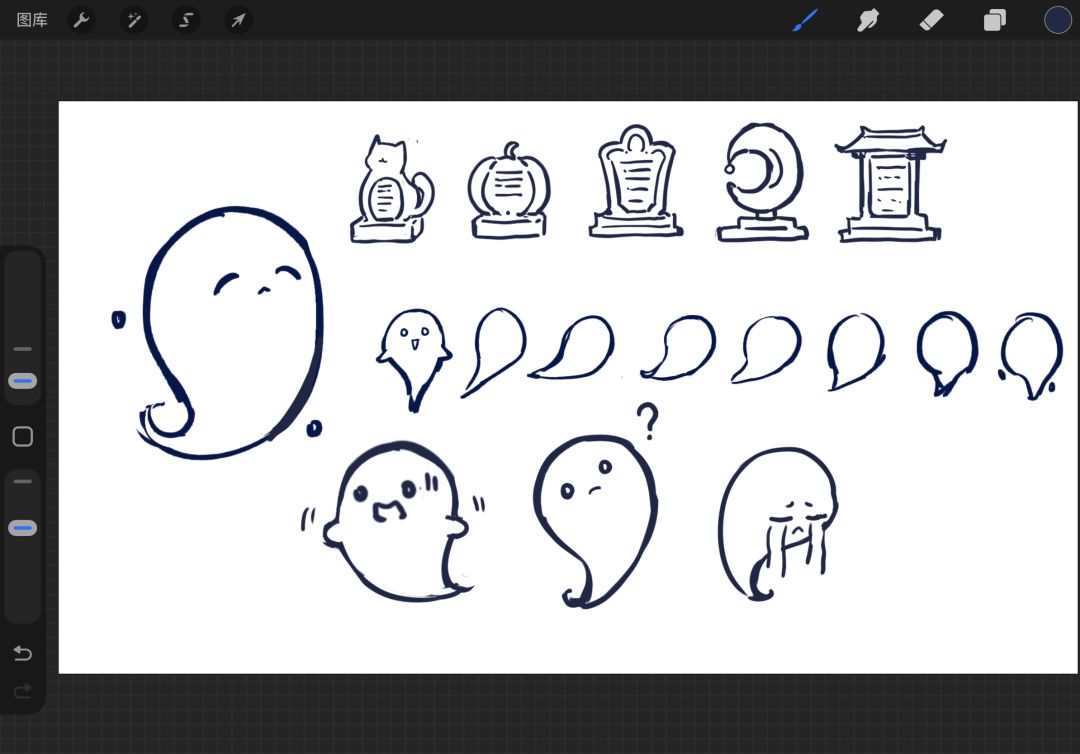The image size is (1080, 754).
Task: Open the Adjustments magic wand menu
Action: coord(134,20)
